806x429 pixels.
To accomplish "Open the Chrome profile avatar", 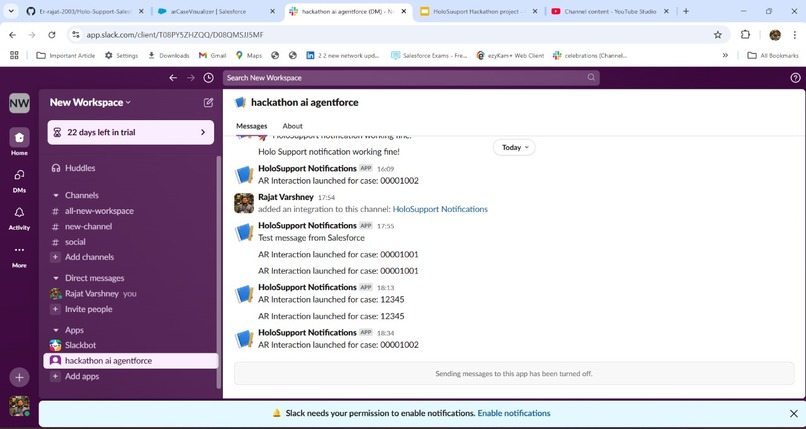I will tap(775, 35).
